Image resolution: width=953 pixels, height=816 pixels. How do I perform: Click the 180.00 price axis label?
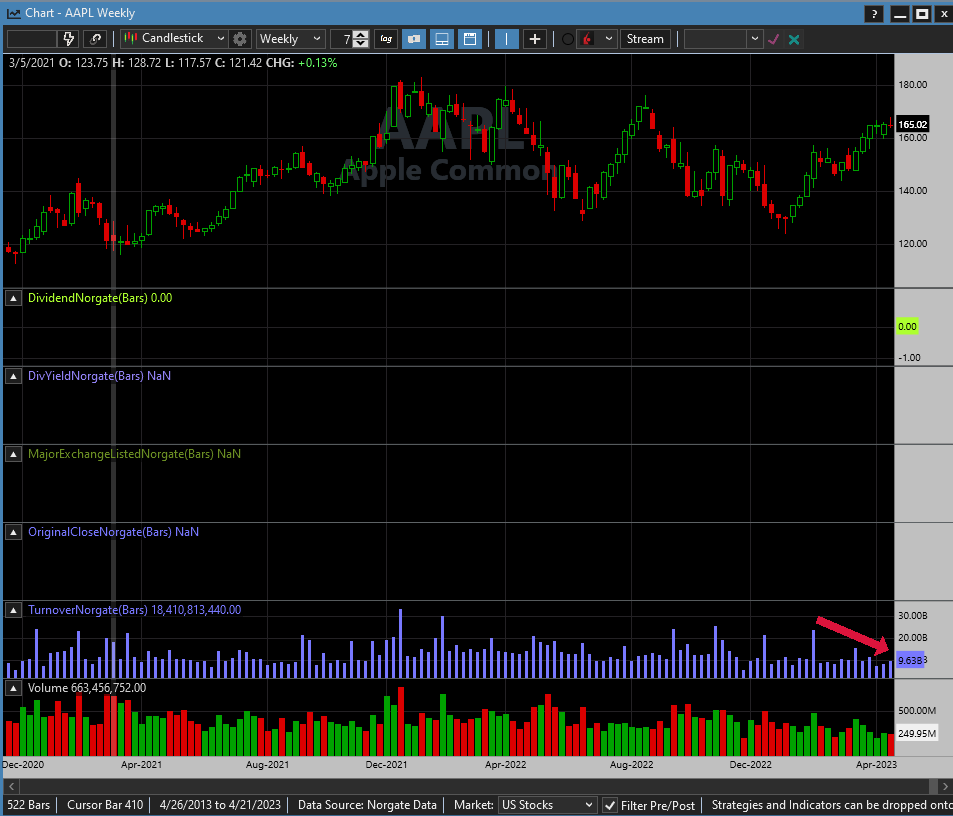coord(913,84)
